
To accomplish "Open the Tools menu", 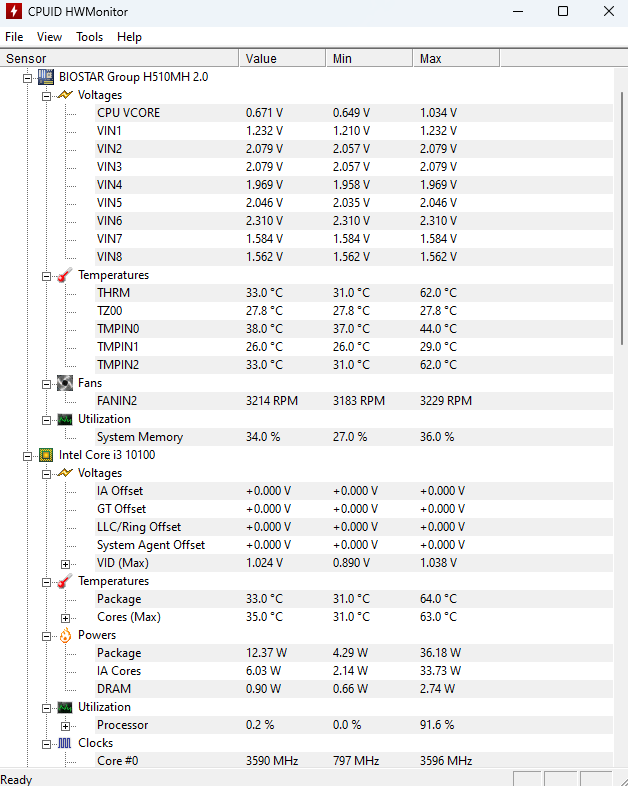I will 89,37.
